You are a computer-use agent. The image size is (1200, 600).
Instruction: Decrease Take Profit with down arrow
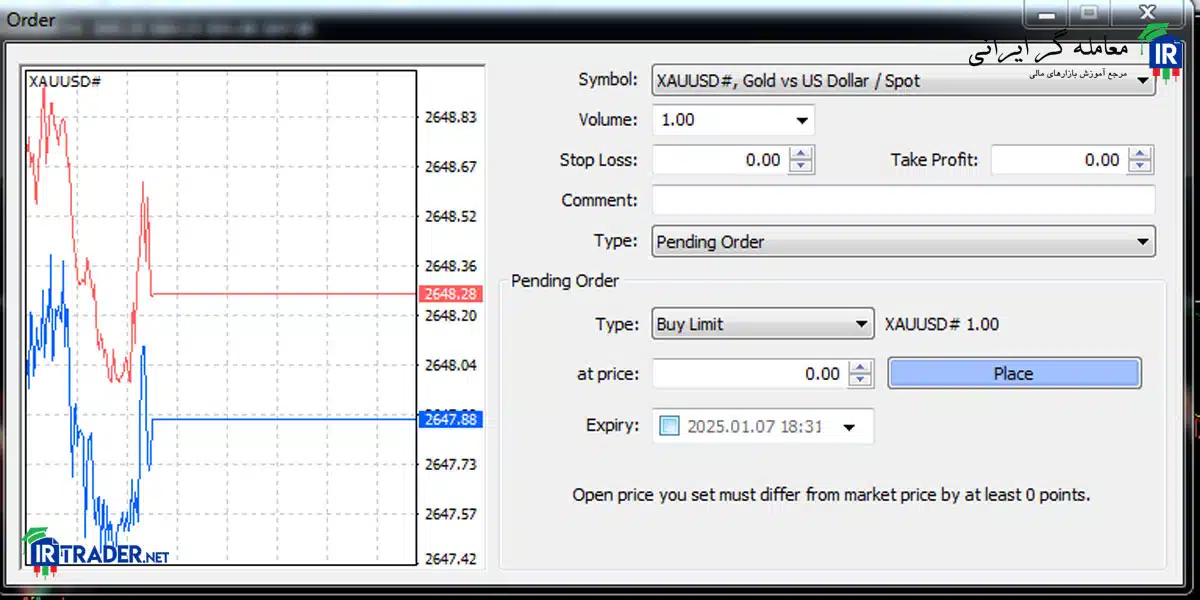point(1141,167)
